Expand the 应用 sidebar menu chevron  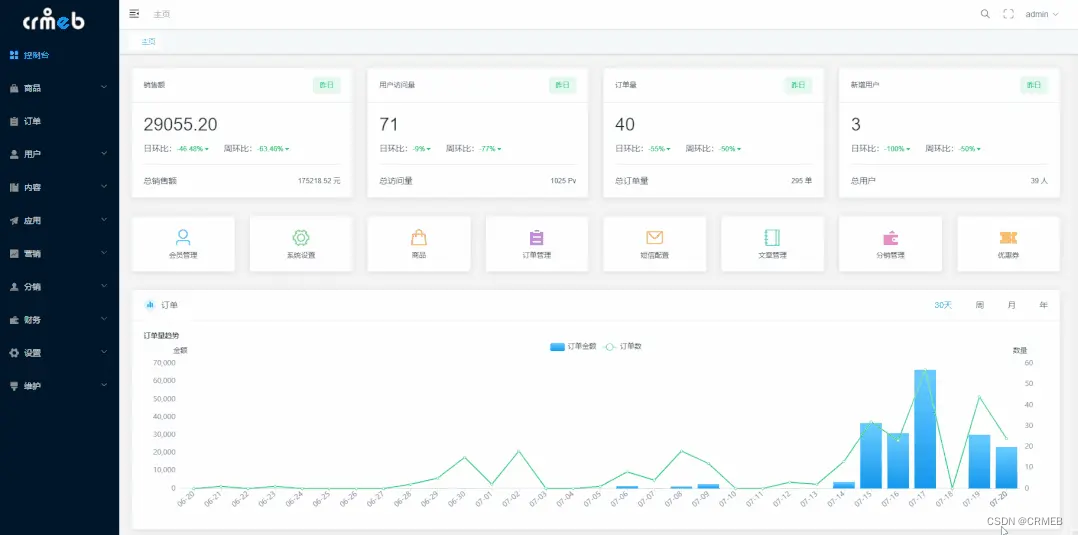[104, 219]
